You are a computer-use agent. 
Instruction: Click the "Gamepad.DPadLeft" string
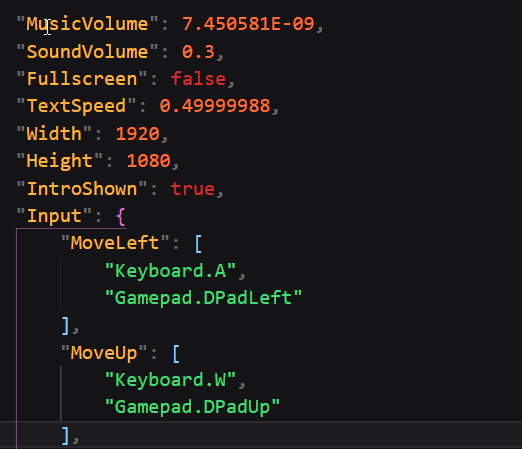[x=203, y=298]
